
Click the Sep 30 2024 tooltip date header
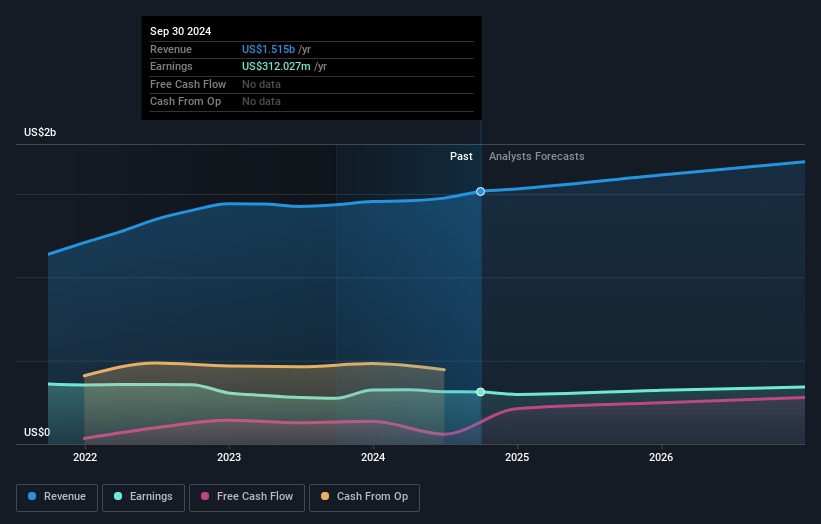(181, 31)
